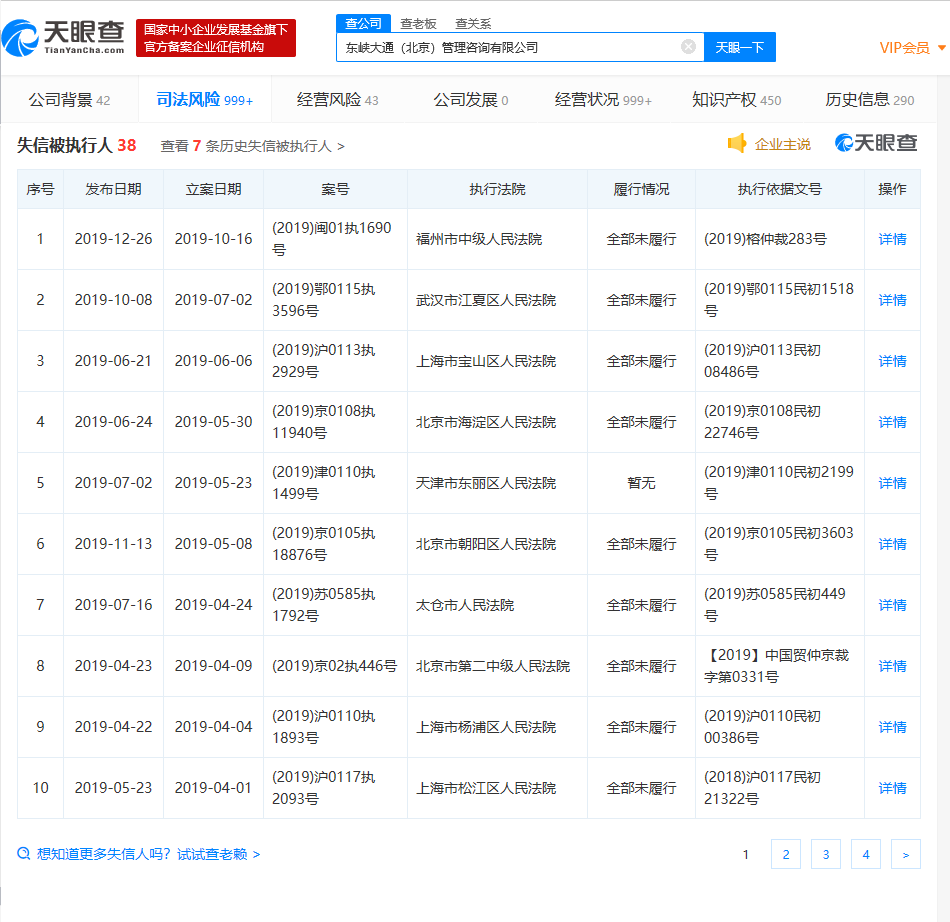Clear the search box using the X icon
Viewport: 950px width, 922px height.
[687, 47]
